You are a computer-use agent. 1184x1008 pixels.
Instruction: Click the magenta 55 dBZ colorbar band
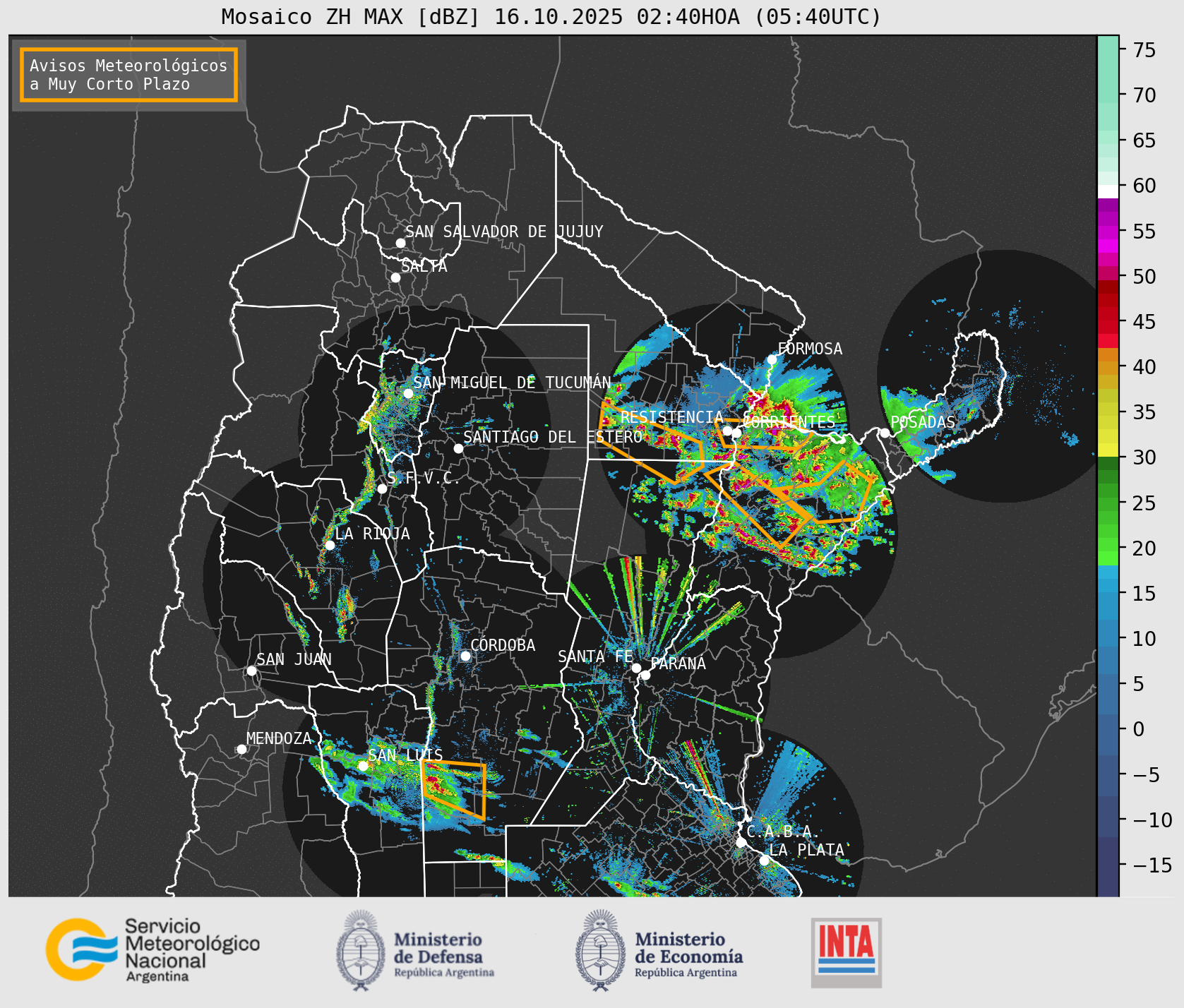pos(1108,234)
